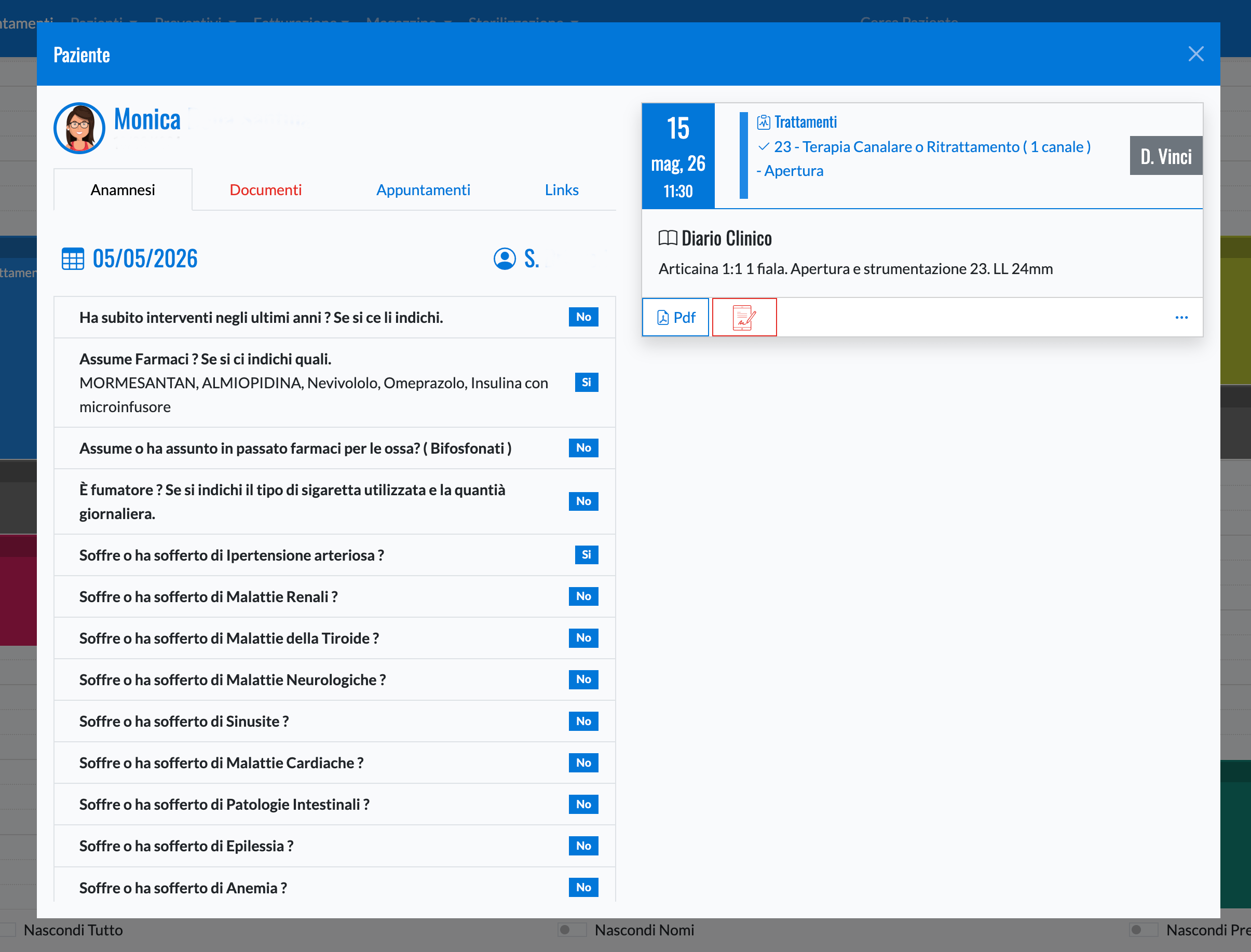Click the patient name Monica
The width and height of the screenshot is (1251, 952).
tap(147, 119)
